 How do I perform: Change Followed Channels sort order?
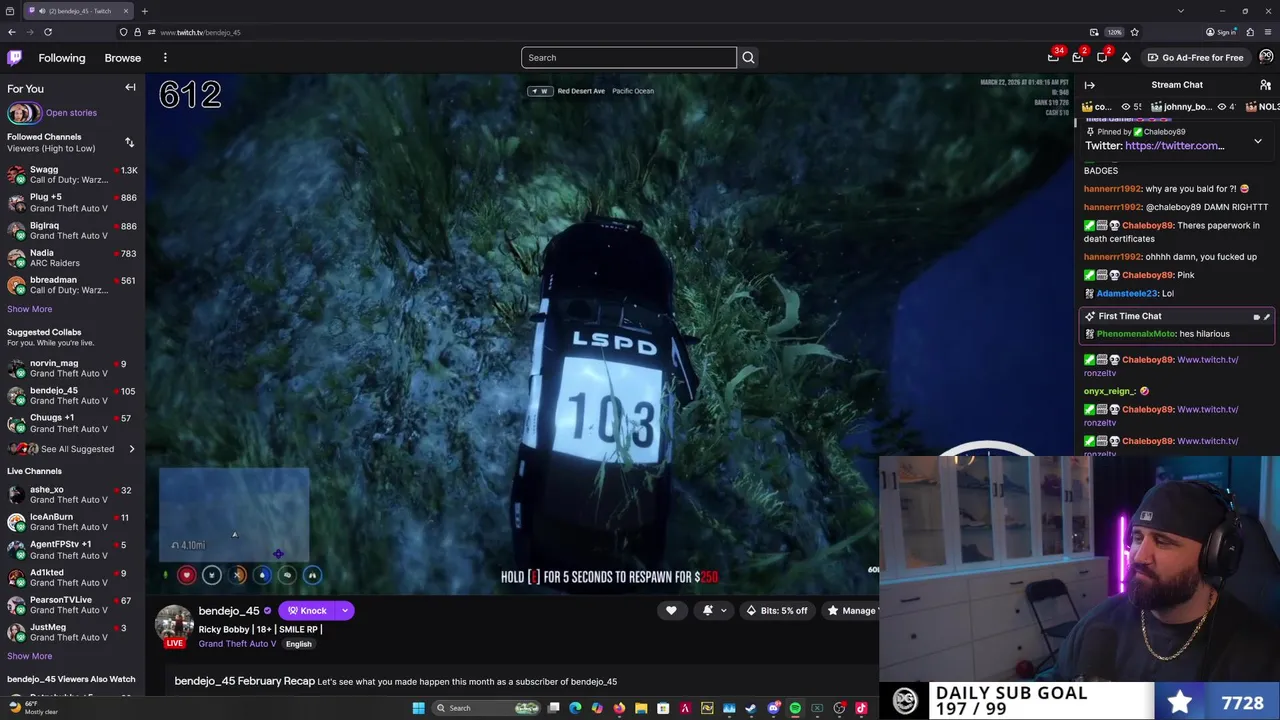pyautogui.click(x=129, y=142)
